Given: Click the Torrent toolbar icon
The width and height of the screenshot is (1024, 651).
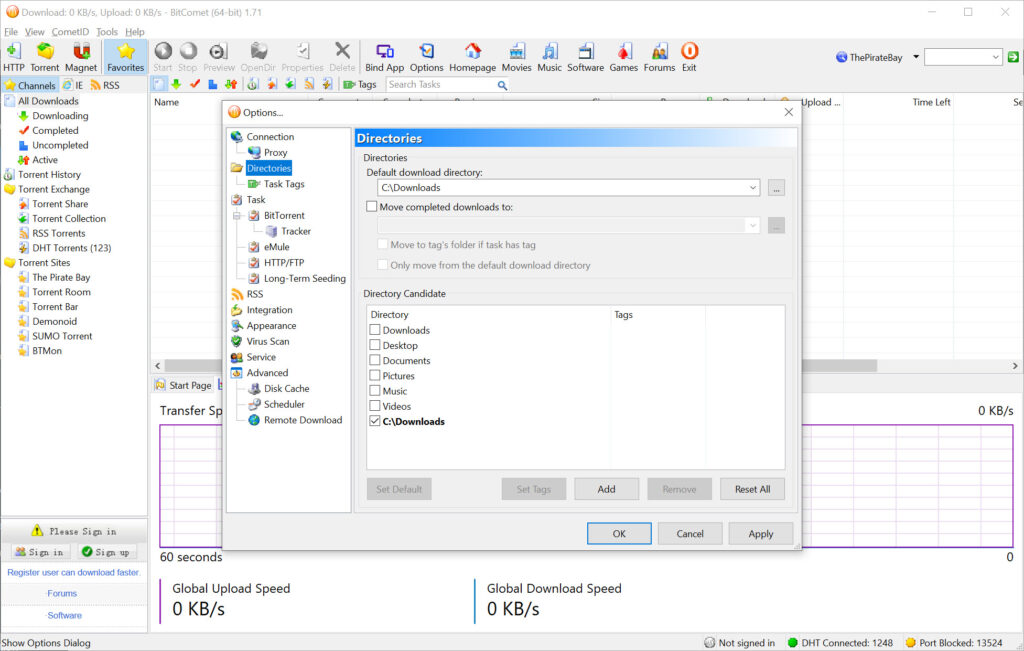Looking at the screenshot, I should (45, 56).
